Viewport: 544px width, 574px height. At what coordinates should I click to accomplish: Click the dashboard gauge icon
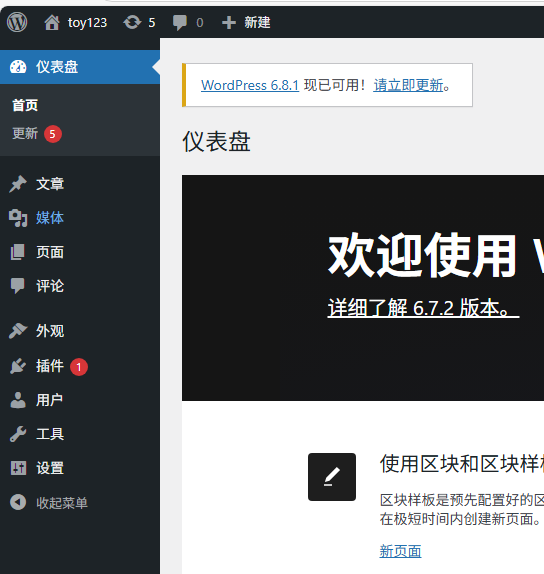coord(18,67)
